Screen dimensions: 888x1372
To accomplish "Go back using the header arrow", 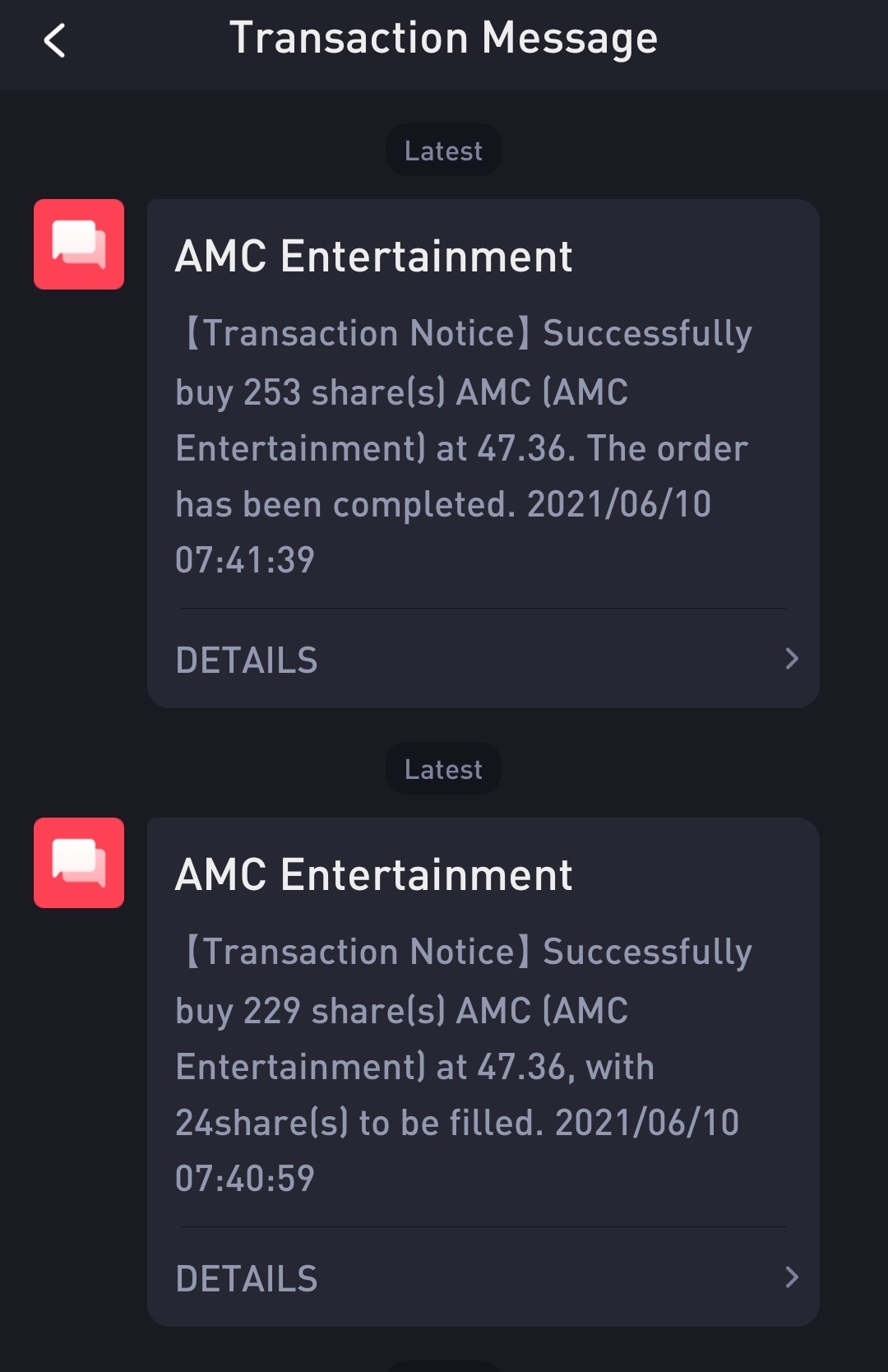I will [54, 40].
